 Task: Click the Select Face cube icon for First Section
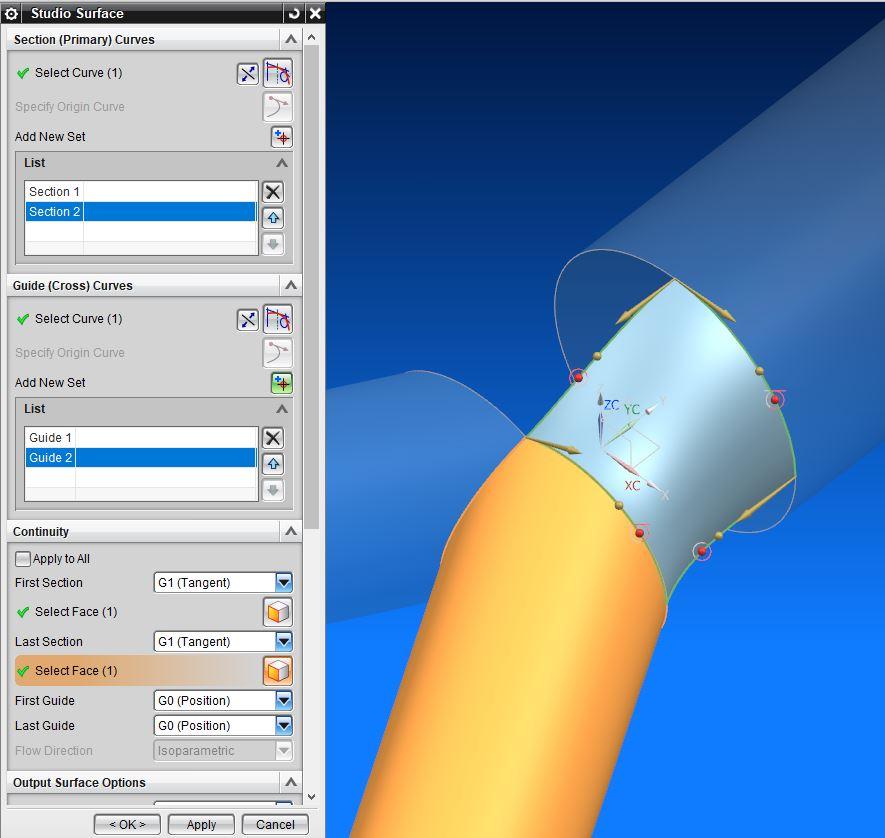[x=277, y=611]
